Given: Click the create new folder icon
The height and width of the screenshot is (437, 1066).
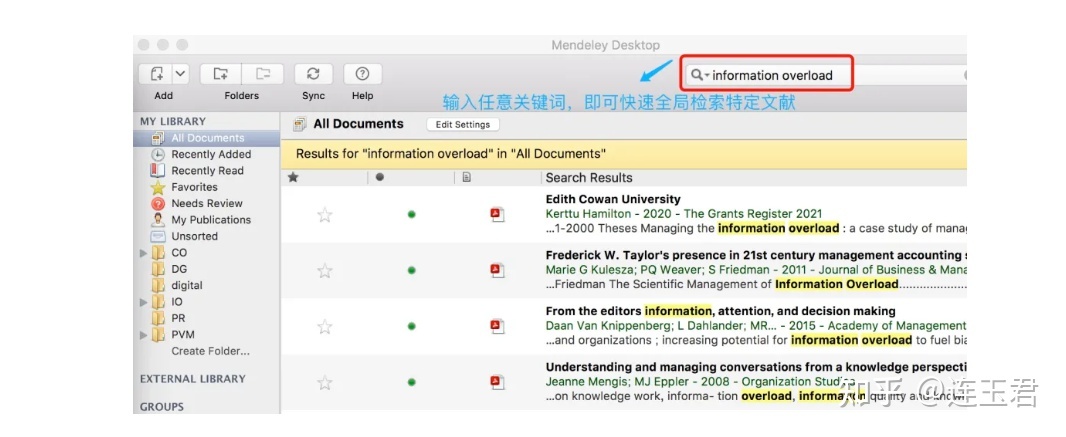Looking at the screenshot, I should 220,74.
